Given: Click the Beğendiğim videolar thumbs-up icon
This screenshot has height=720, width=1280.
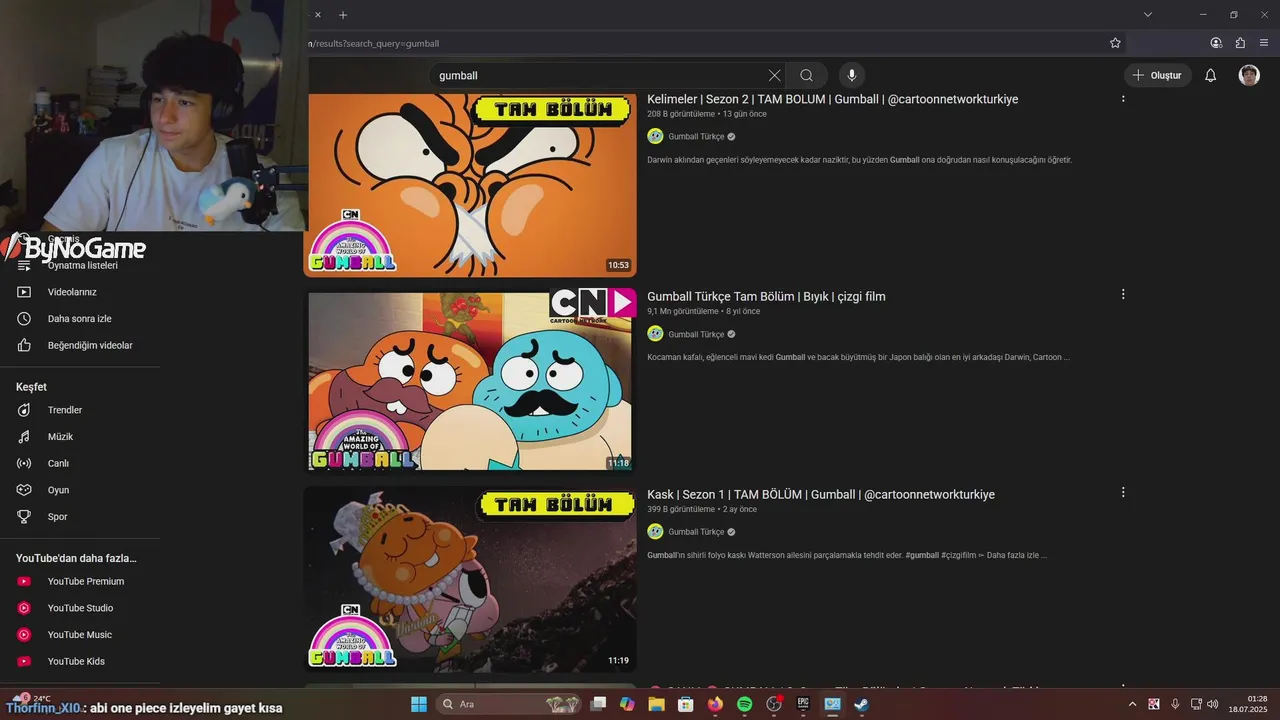Looking at the screenshot, I should 24,345.
